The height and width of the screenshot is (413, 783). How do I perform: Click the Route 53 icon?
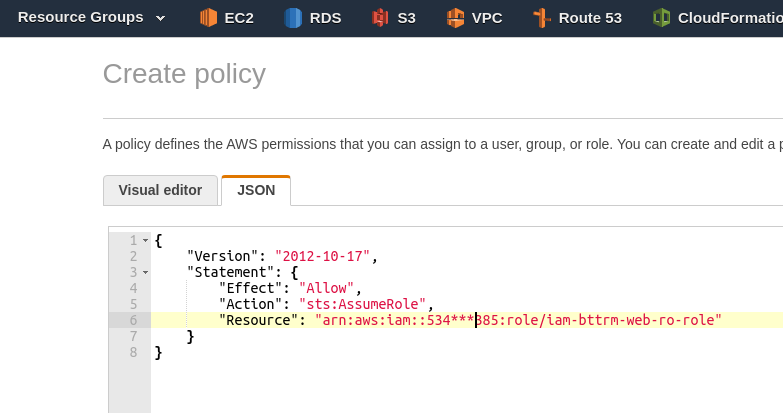coord(542,18)
